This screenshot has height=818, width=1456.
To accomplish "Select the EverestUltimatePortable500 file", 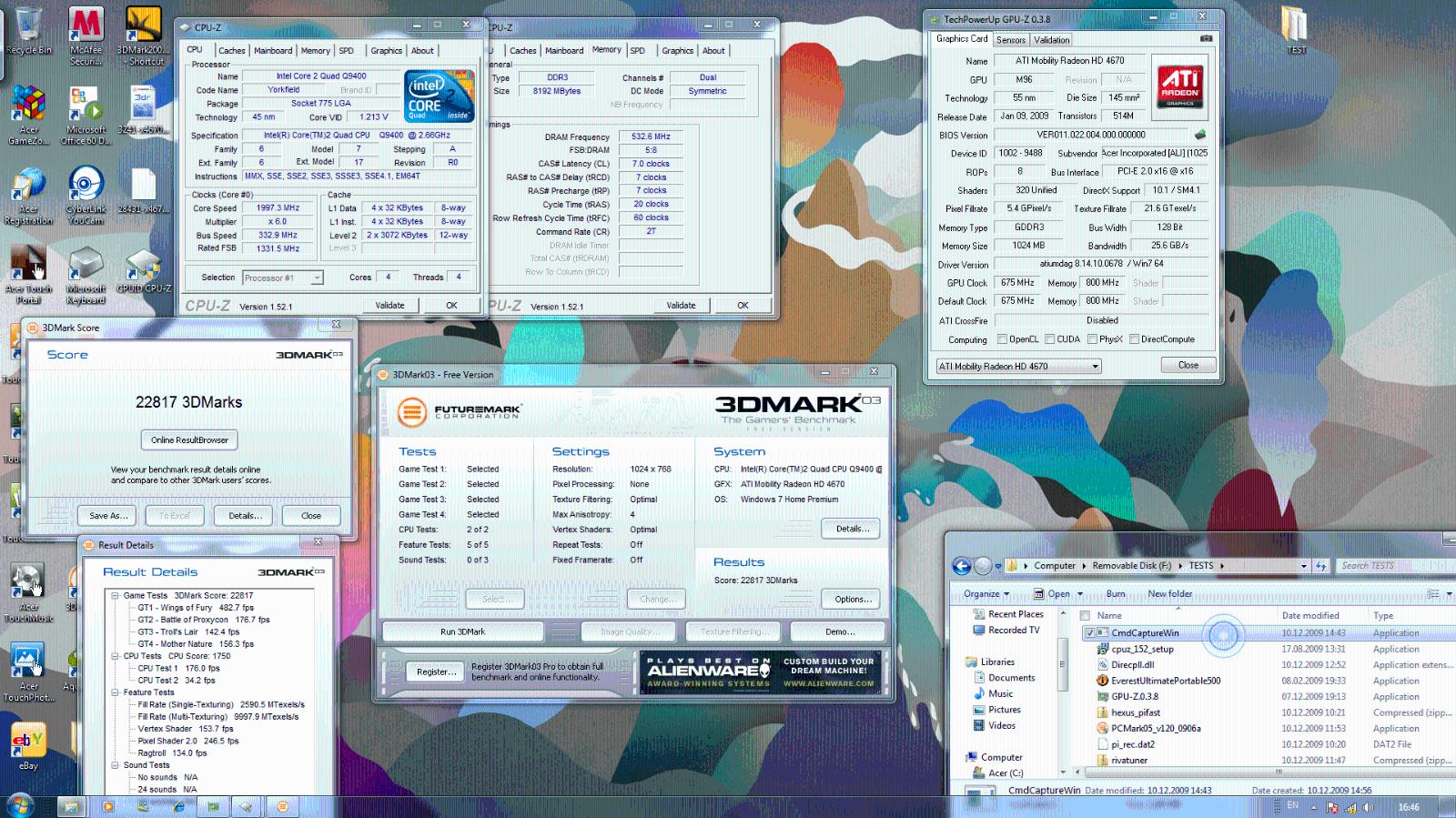I will click(1165, 681).
